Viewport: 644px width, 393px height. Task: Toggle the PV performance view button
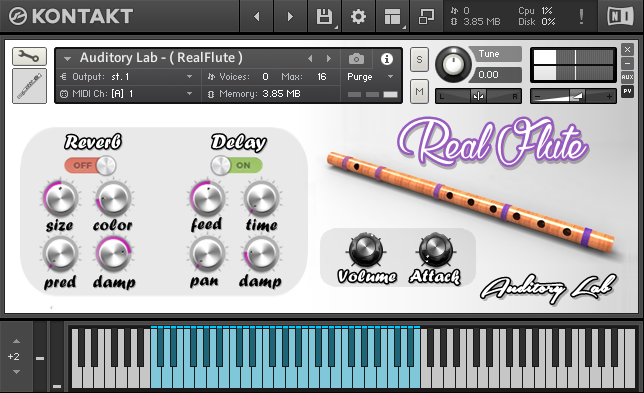coord(627,91)
